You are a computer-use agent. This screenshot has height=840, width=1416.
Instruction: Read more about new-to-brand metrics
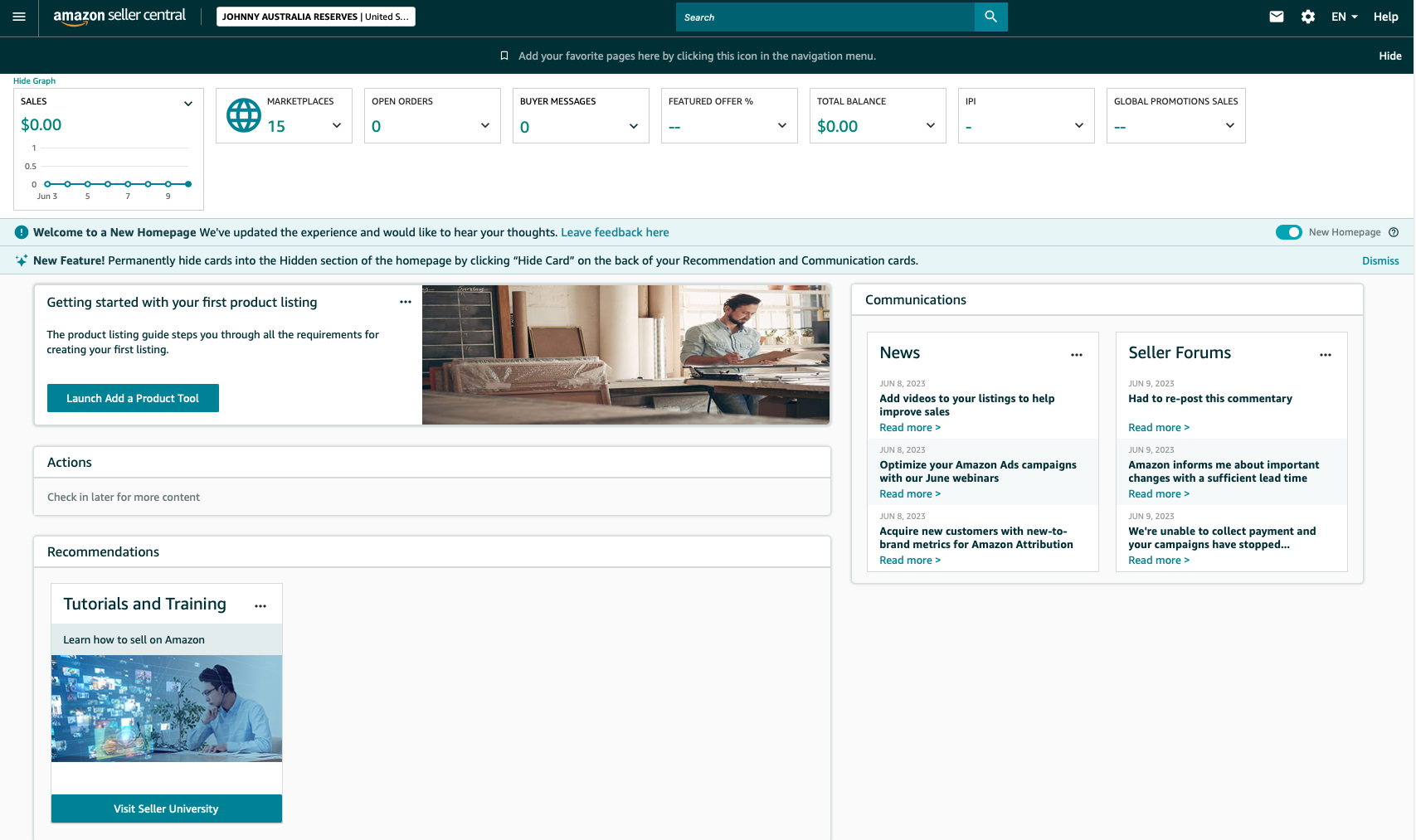[x=910, y=561]
